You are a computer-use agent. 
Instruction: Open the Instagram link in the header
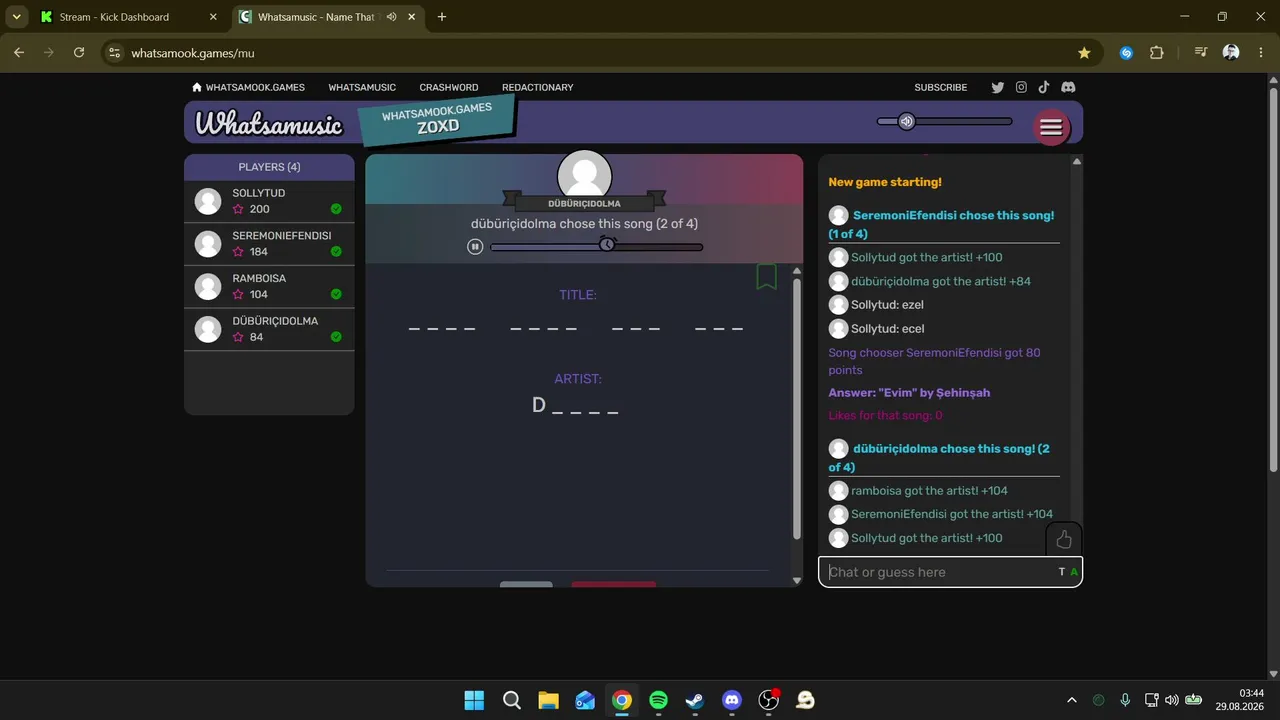[x=1021, y=87]
